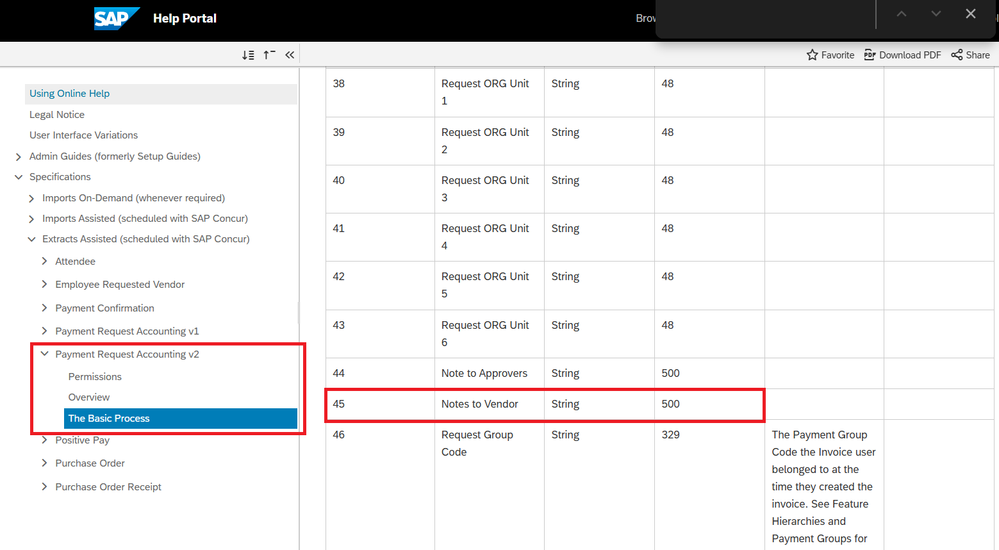Click row number 45 cell

pyautogui.click(x=380, y=404)
